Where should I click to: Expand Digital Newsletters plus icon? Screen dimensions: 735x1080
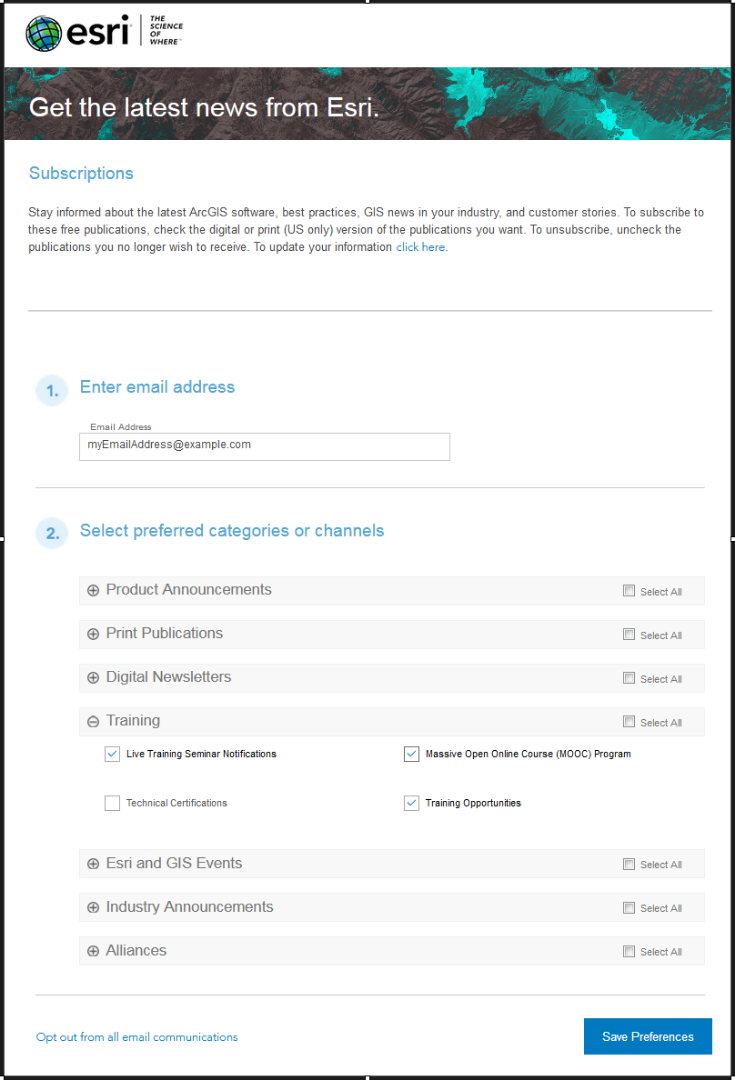93,678
